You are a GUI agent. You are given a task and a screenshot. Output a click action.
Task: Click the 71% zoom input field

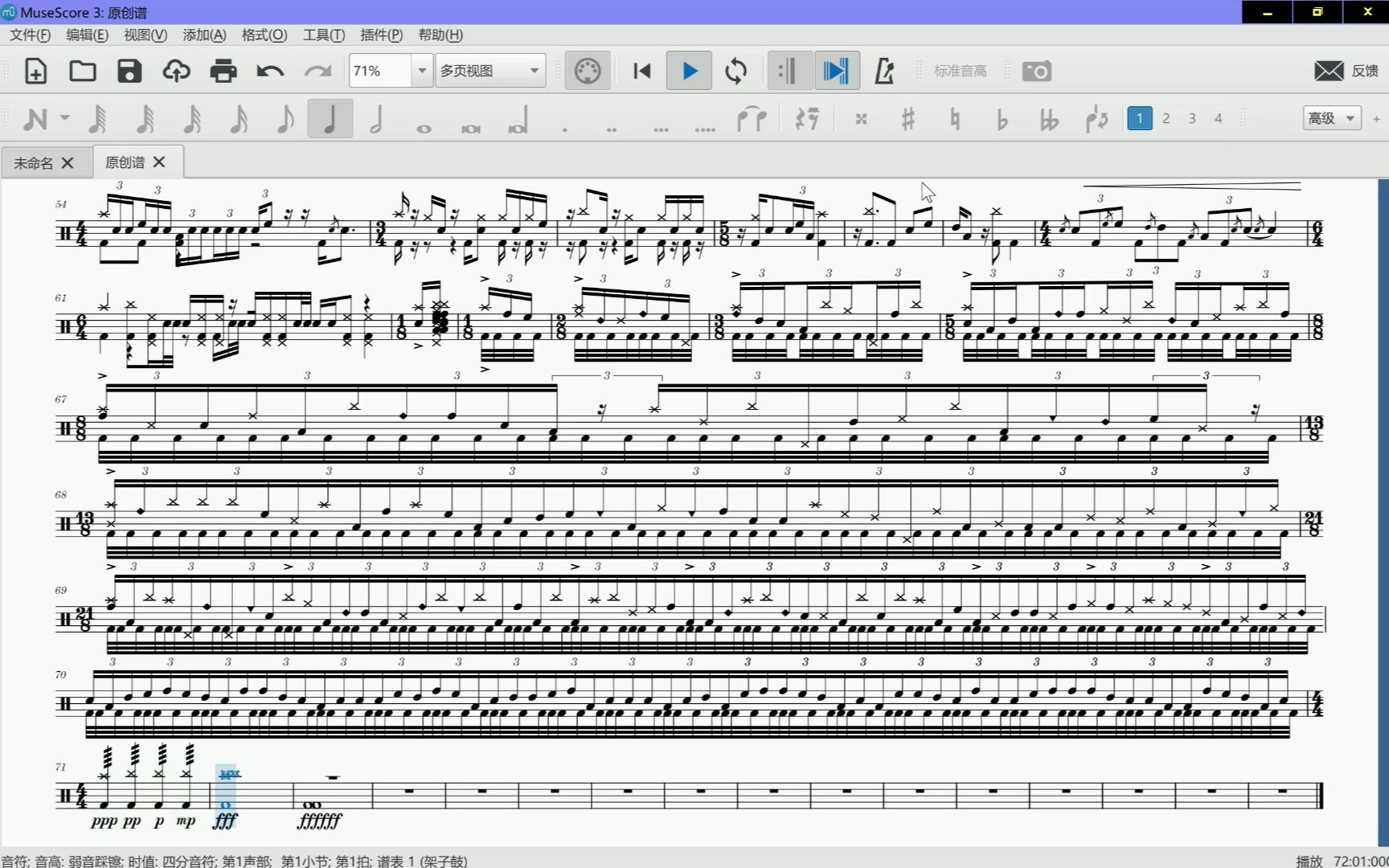[x=380, y=71]
